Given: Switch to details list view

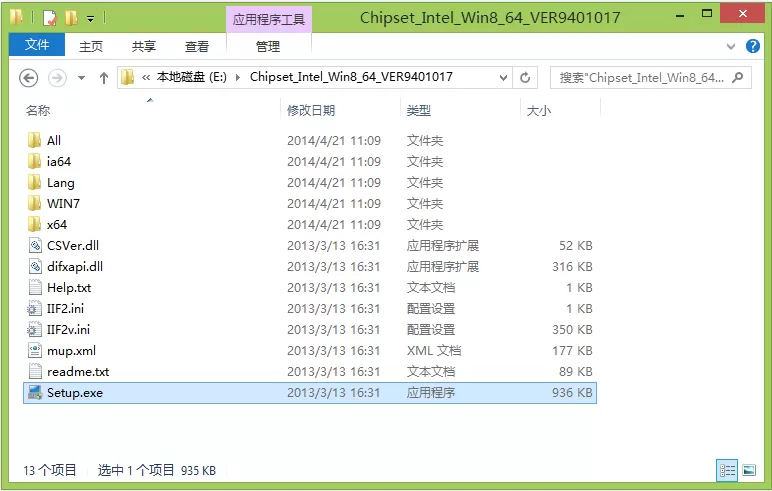Looking at the screenshot, I should point(727,470).
